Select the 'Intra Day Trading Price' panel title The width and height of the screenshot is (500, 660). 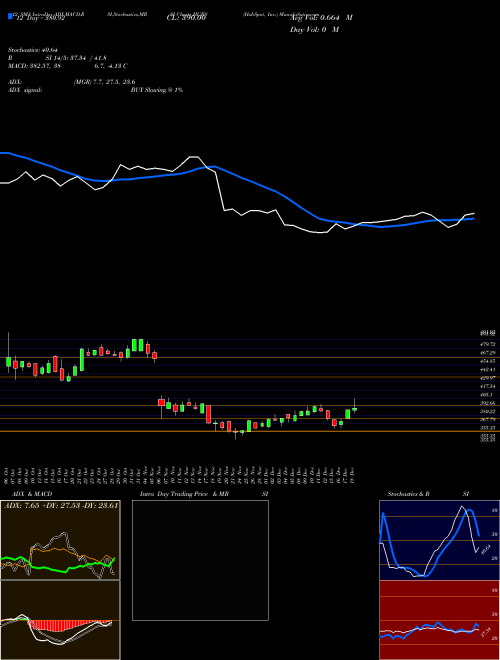coord(174,494)
